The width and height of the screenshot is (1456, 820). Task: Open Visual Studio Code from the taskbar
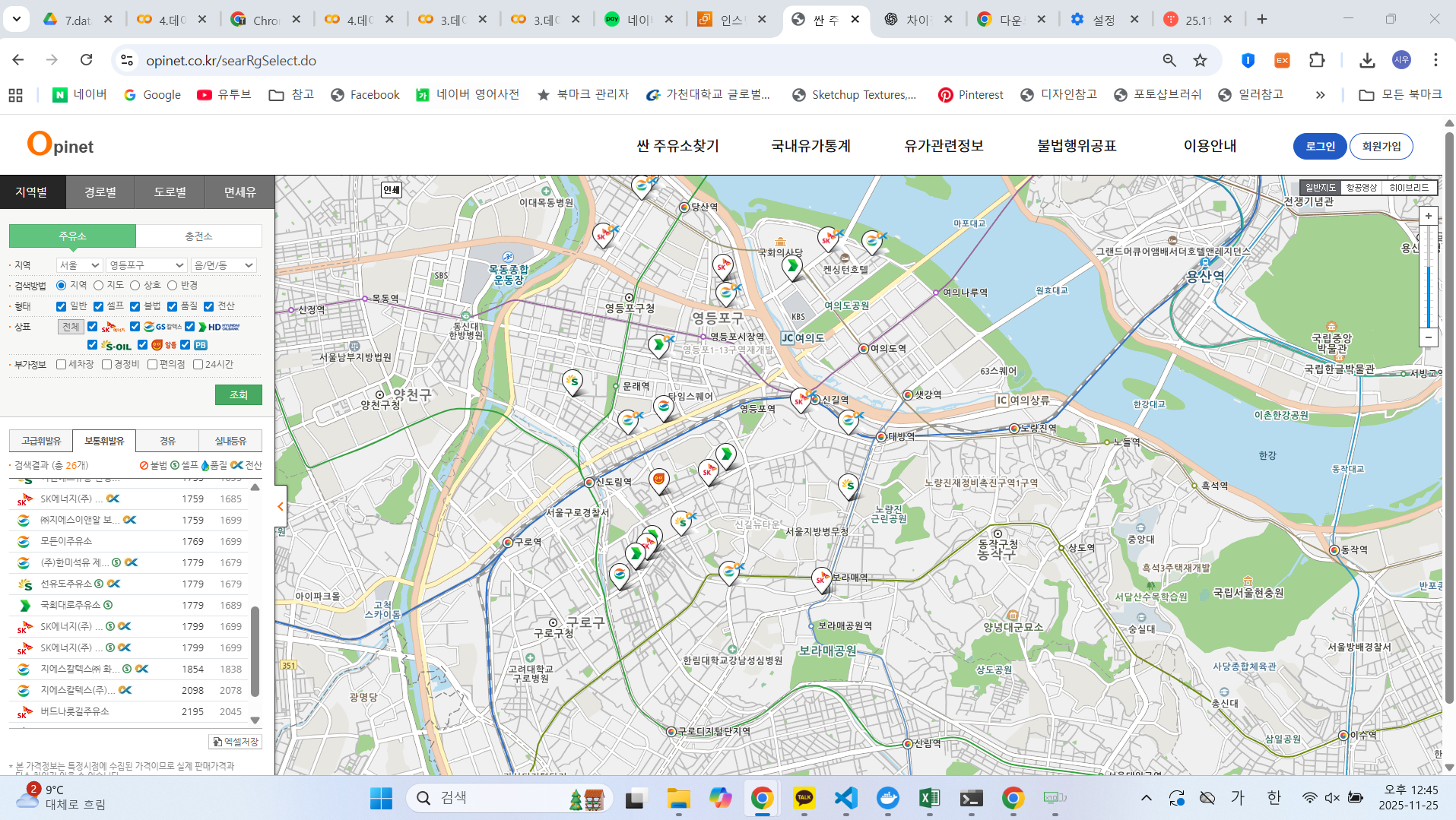[x=845, y=798]
